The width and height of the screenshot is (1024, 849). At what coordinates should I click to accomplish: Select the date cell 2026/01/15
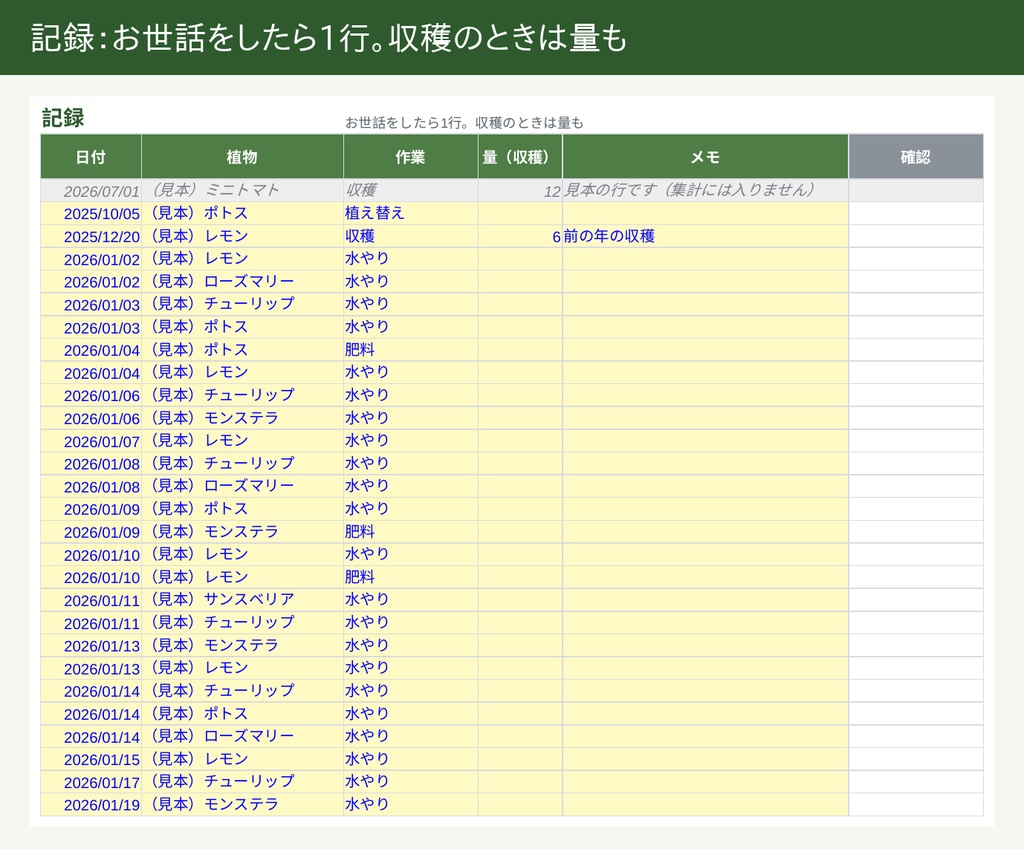91,759
